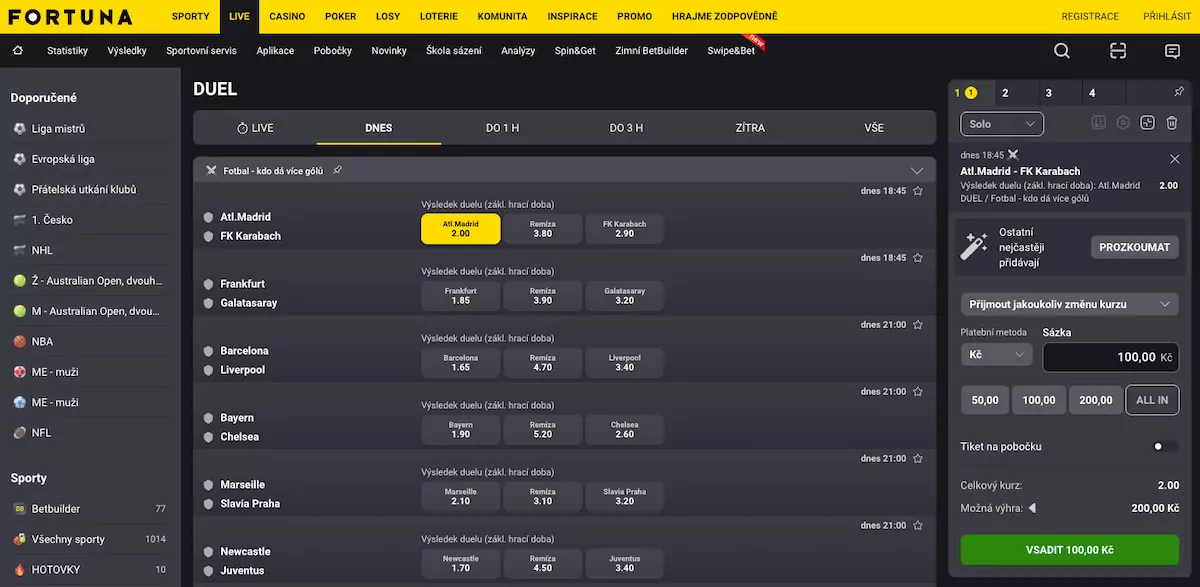The image size is (1200, 587).
Task: Click the ticket scanner icon in header
Action: point(1118,51)
